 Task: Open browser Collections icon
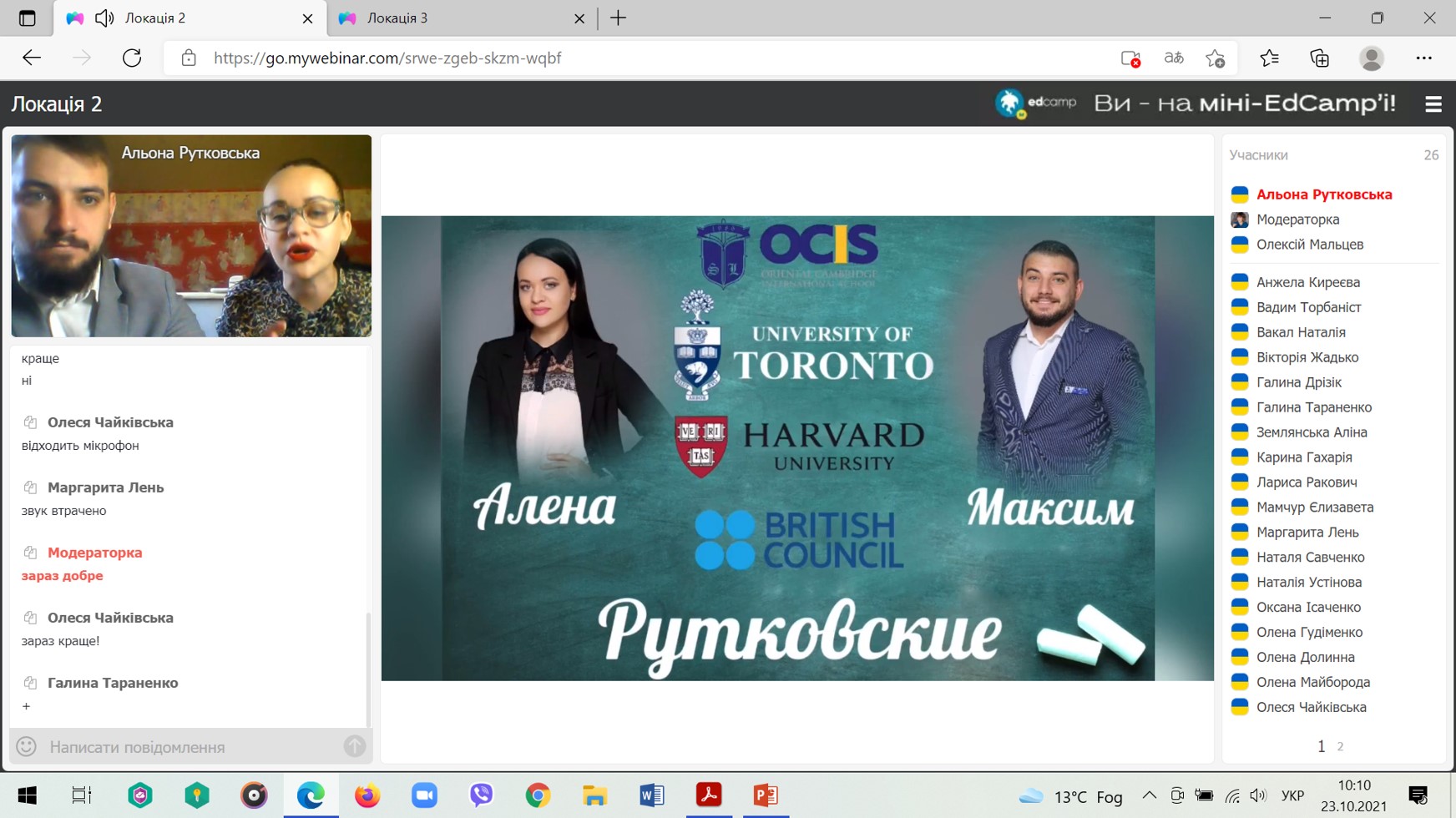[1319, 58]
